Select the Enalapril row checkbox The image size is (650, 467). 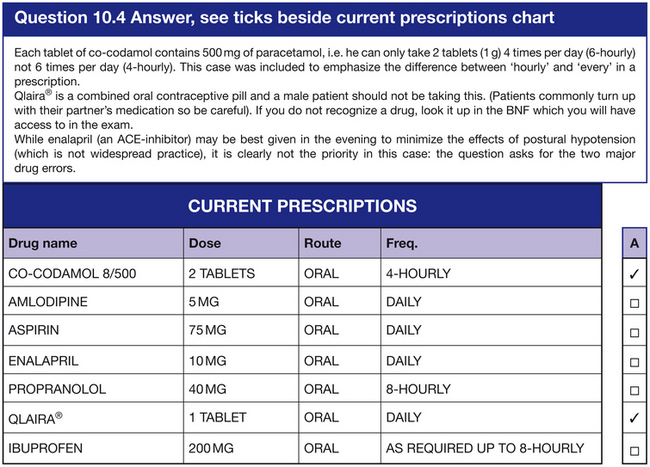click(x=634, y=360)
